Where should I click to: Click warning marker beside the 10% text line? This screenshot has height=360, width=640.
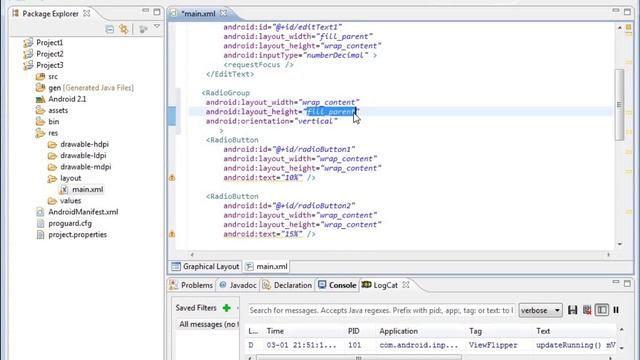click(172, 178)
